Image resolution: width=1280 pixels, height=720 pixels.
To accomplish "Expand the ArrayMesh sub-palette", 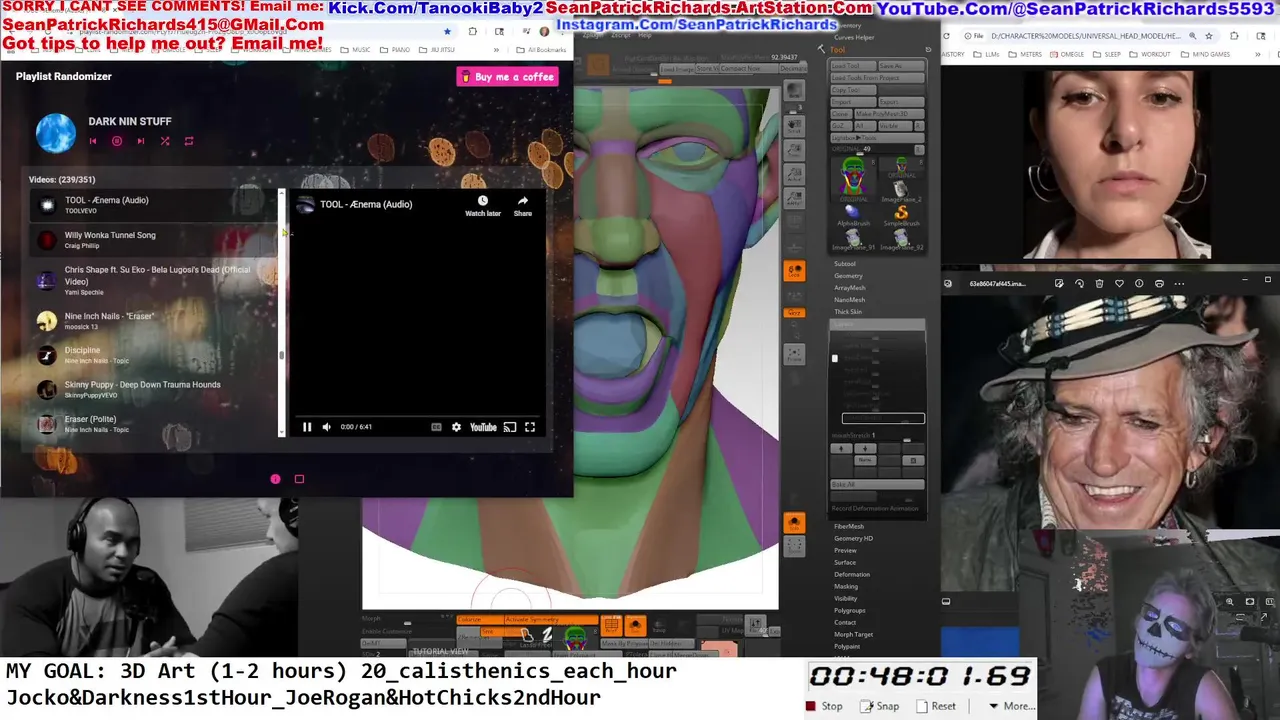I will (850, 288).
